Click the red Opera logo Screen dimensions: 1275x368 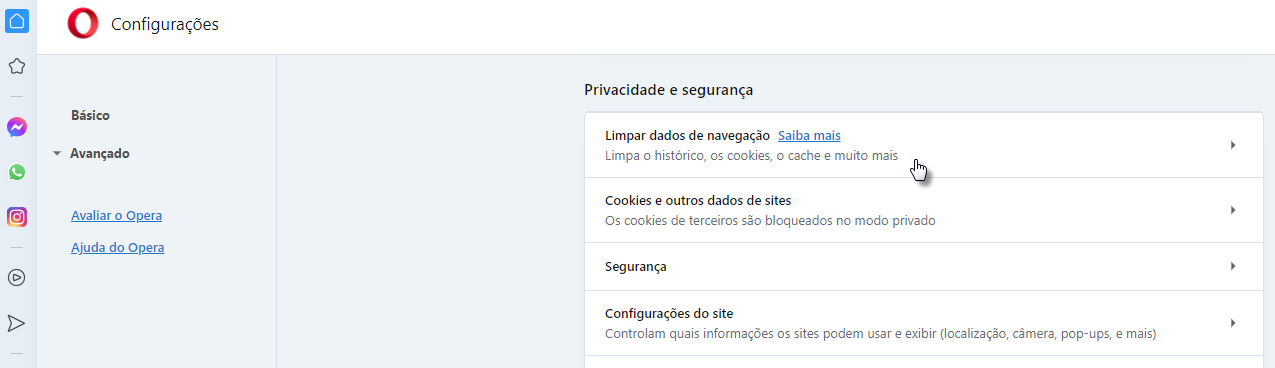point(82,24)
